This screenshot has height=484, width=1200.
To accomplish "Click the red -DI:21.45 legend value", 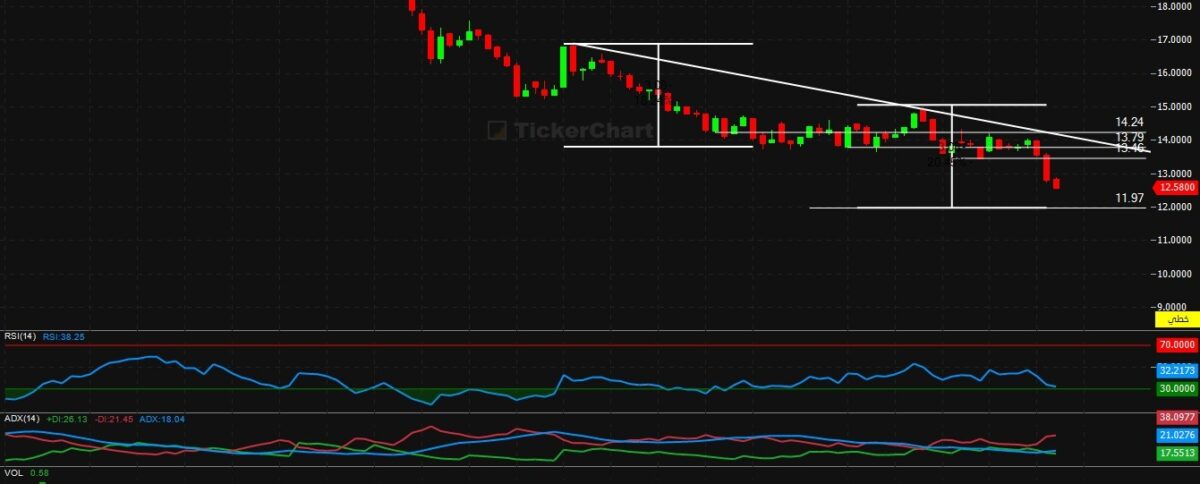I will coord(113,419).
